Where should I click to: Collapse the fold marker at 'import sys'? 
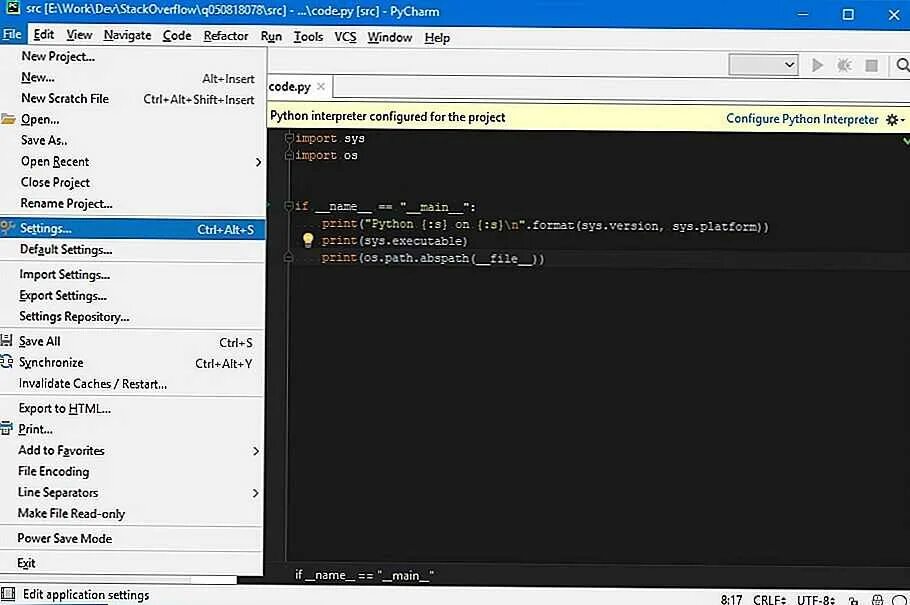point(288,138)
